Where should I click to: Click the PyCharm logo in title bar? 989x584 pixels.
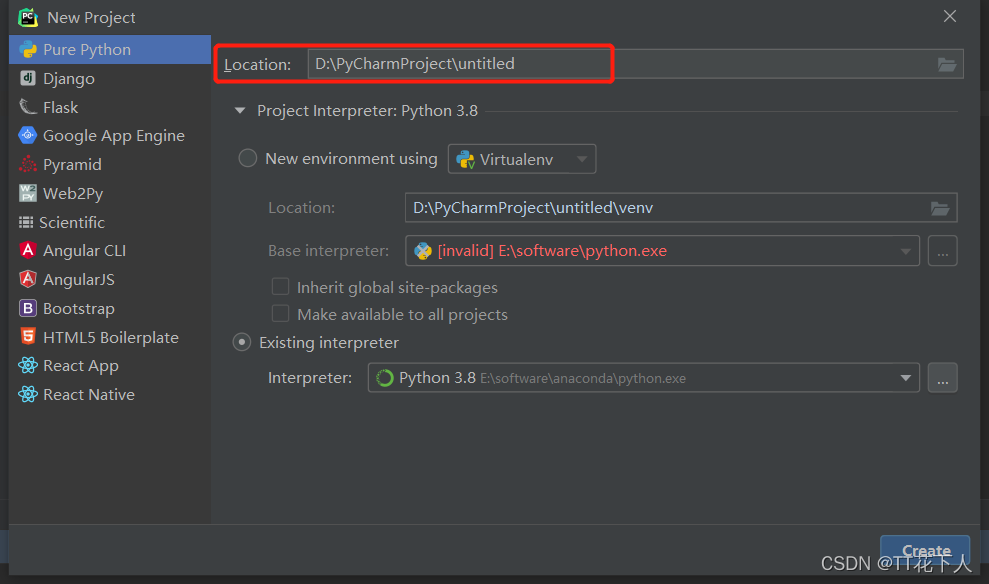pos(28,17)
